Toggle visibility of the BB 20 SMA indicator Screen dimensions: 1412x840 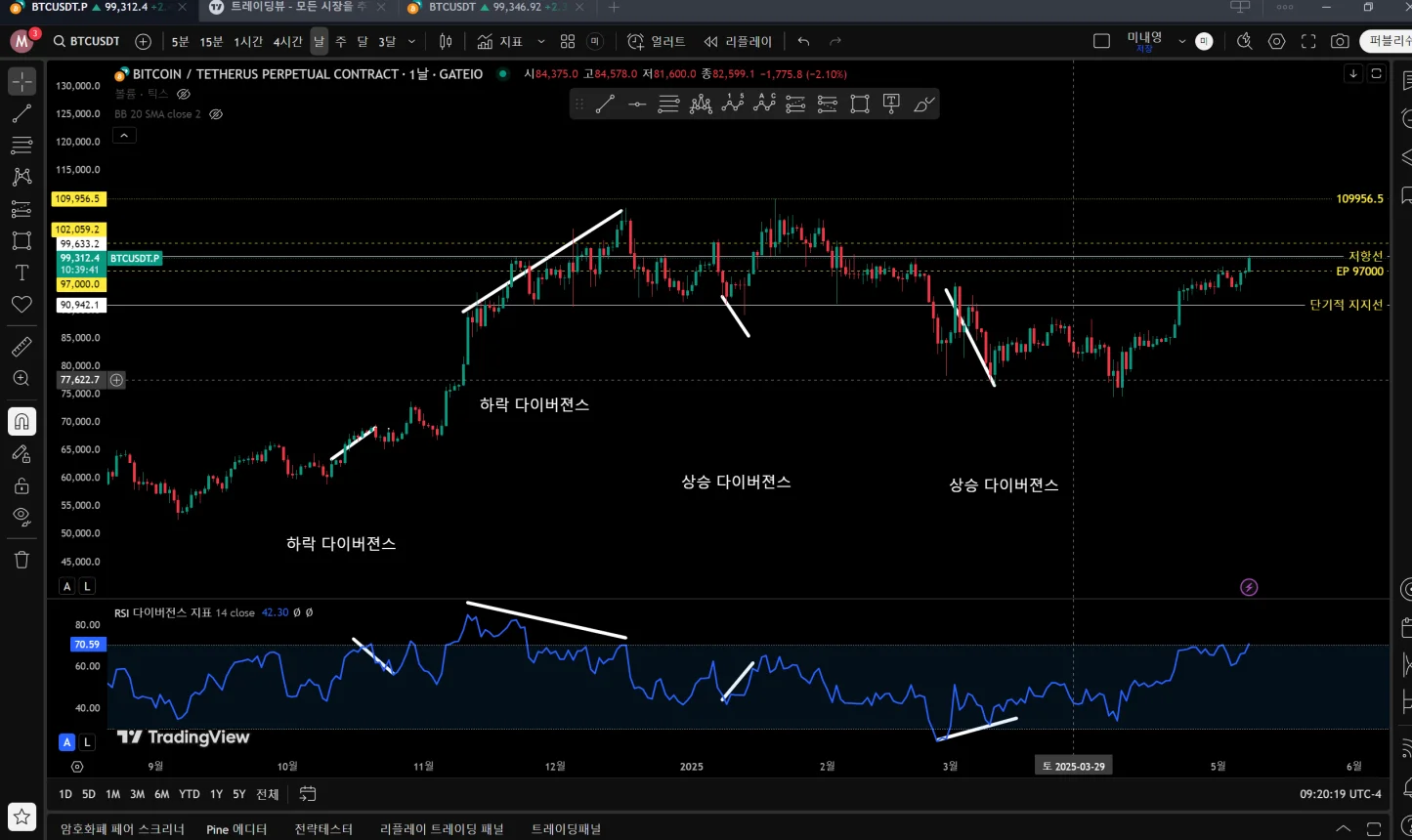click(217, 114)
